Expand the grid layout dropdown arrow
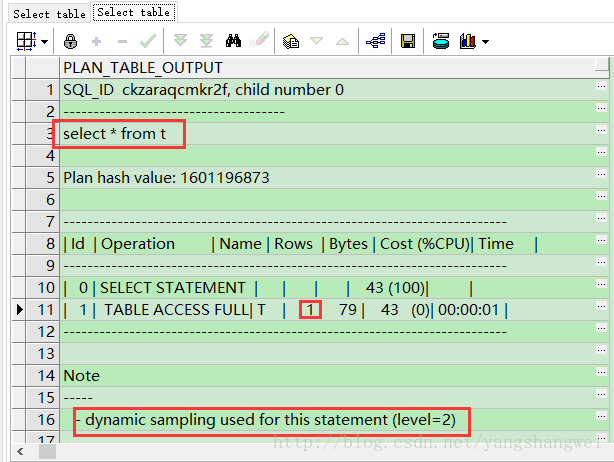Screen dimensions: 614x462 [44, 42]
